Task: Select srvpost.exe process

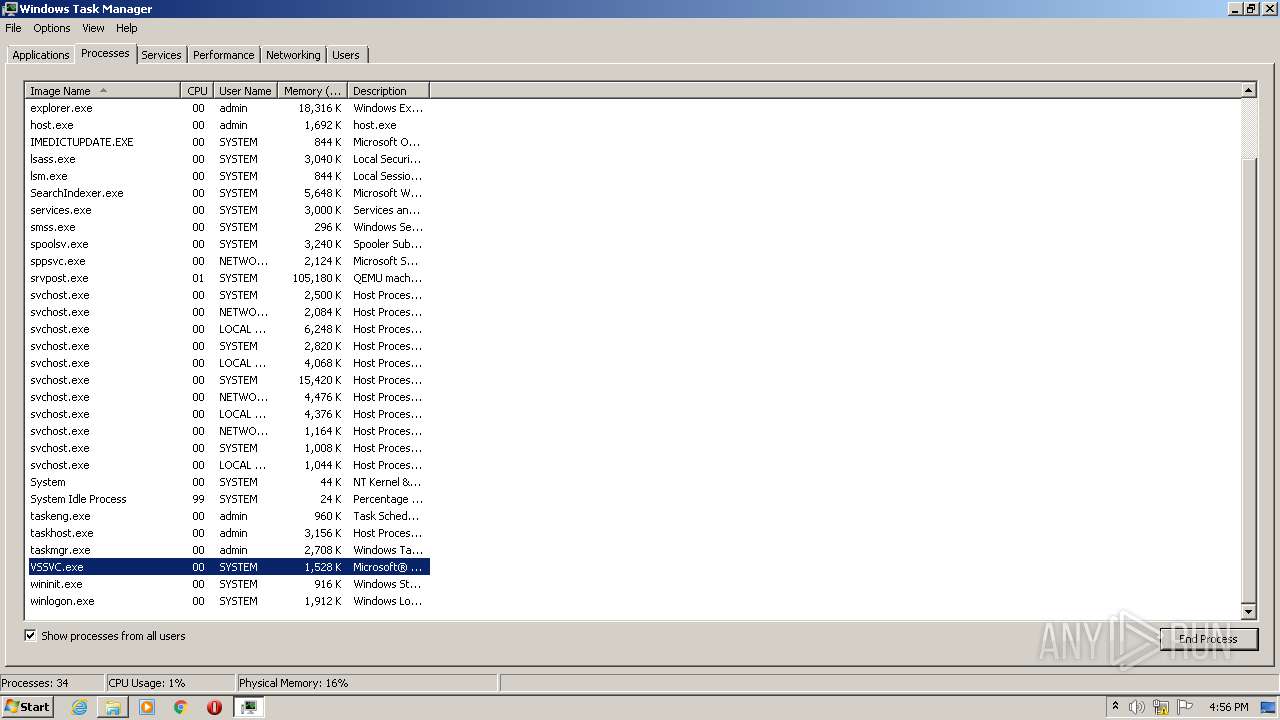Action: pos(227,278)
